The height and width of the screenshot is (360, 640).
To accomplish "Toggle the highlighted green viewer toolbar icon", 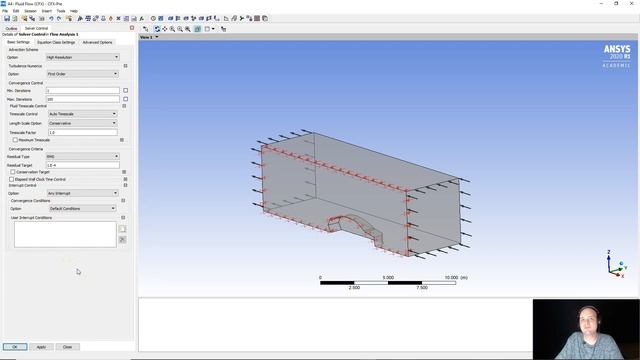I will click(198, 29).
